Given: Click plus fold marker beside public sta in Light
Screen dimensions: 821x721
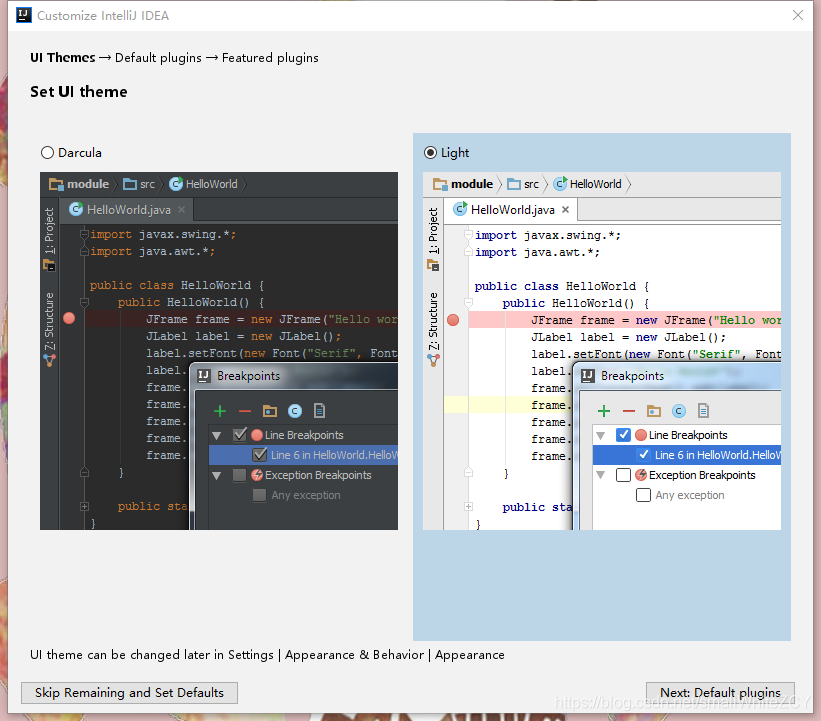Looking at the screenshot, I should 468,506.
